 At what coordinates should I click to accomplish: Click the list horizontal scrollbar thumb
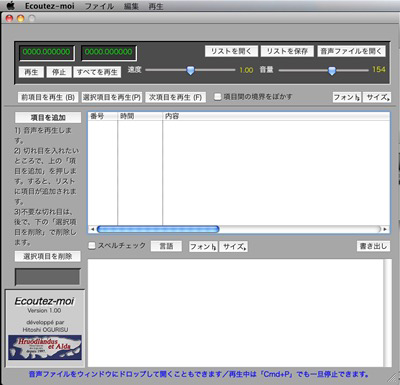point(158,229)
